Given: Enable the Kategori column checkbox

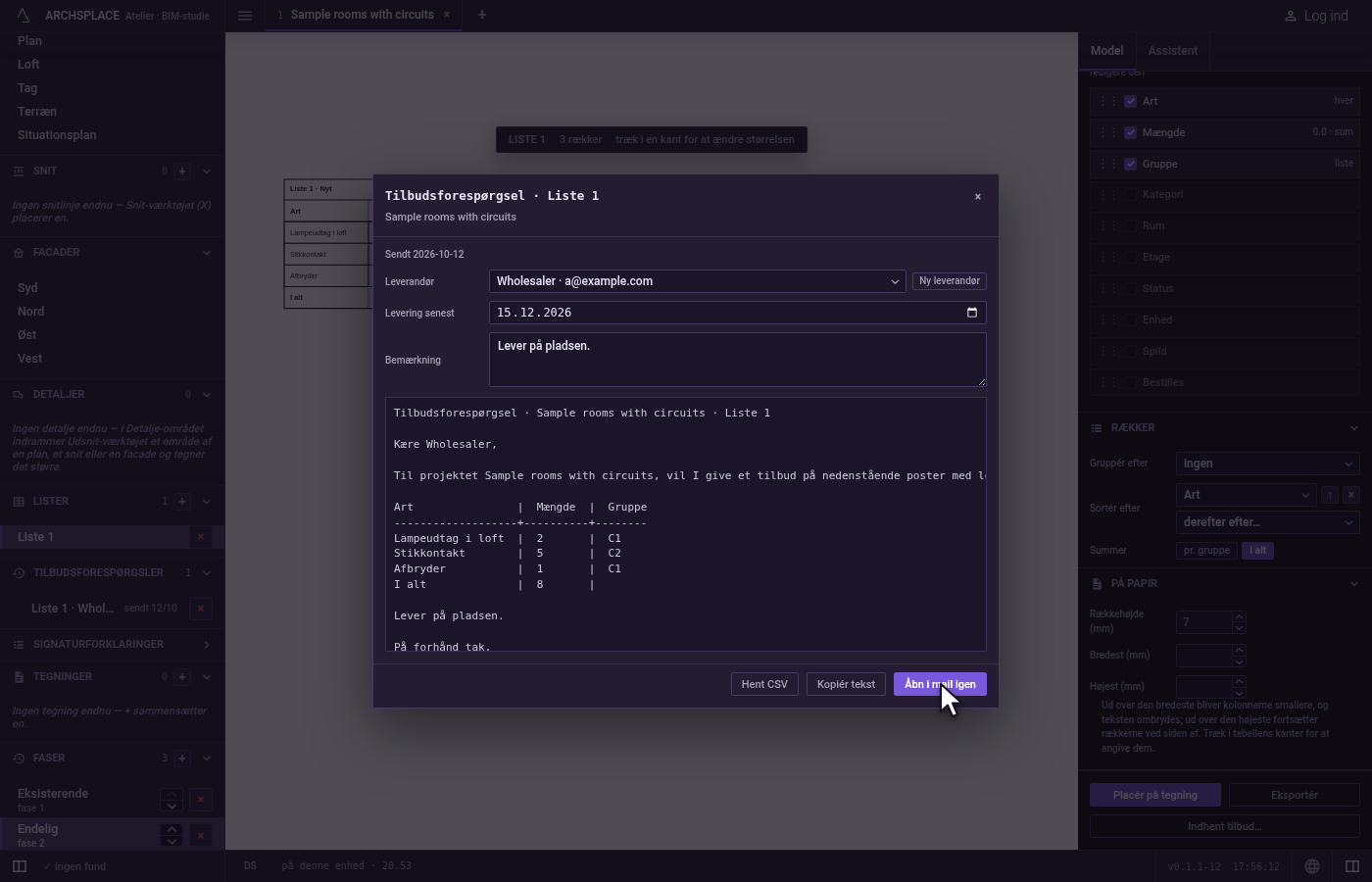Looking at the screenshot, I should pos(1131,195).
